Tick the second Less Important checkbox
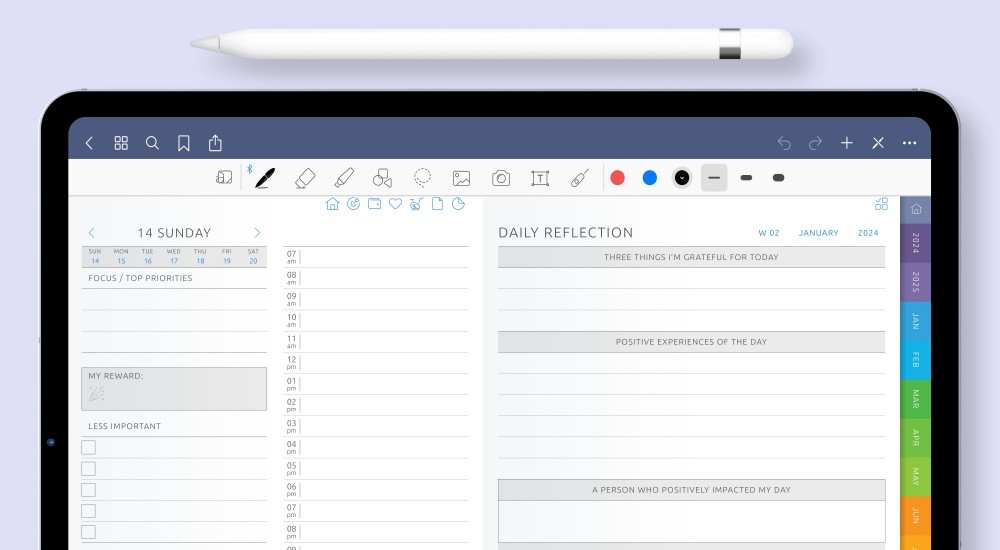The image size is (1000, 550). coord(89,468)
